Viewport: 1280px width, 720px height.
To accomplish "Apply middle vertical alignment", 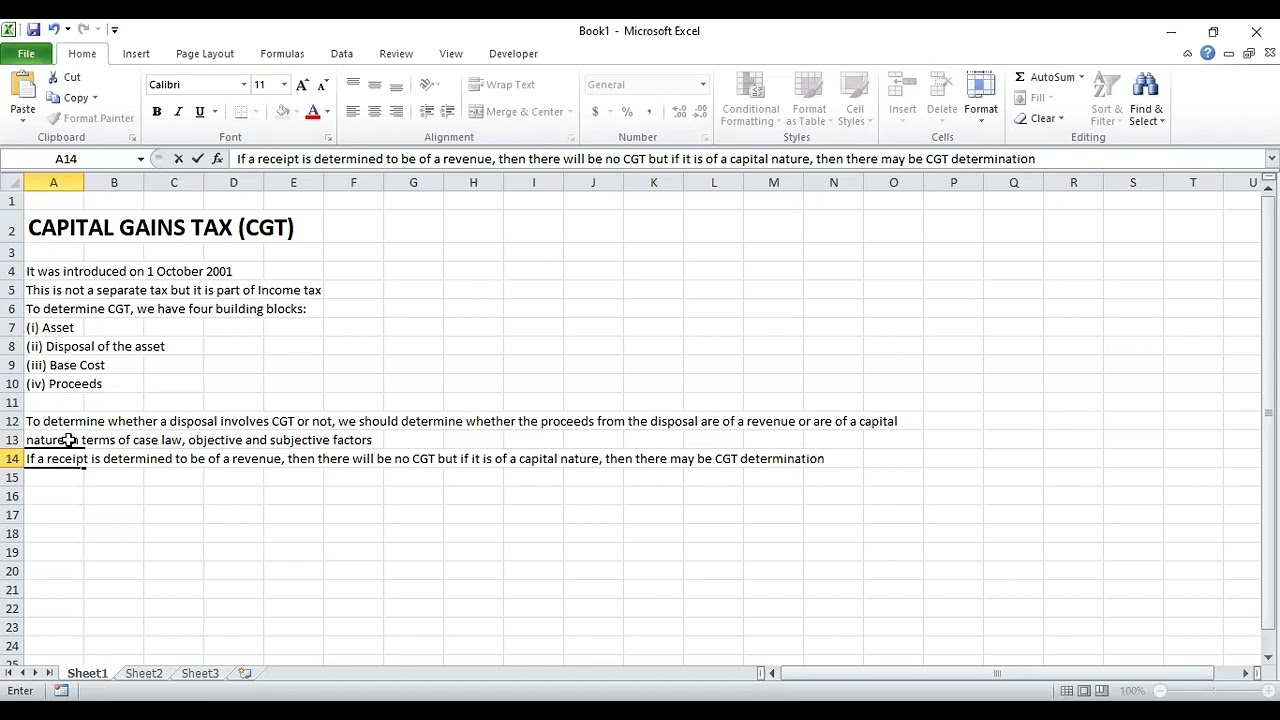I will click(375, 85).
